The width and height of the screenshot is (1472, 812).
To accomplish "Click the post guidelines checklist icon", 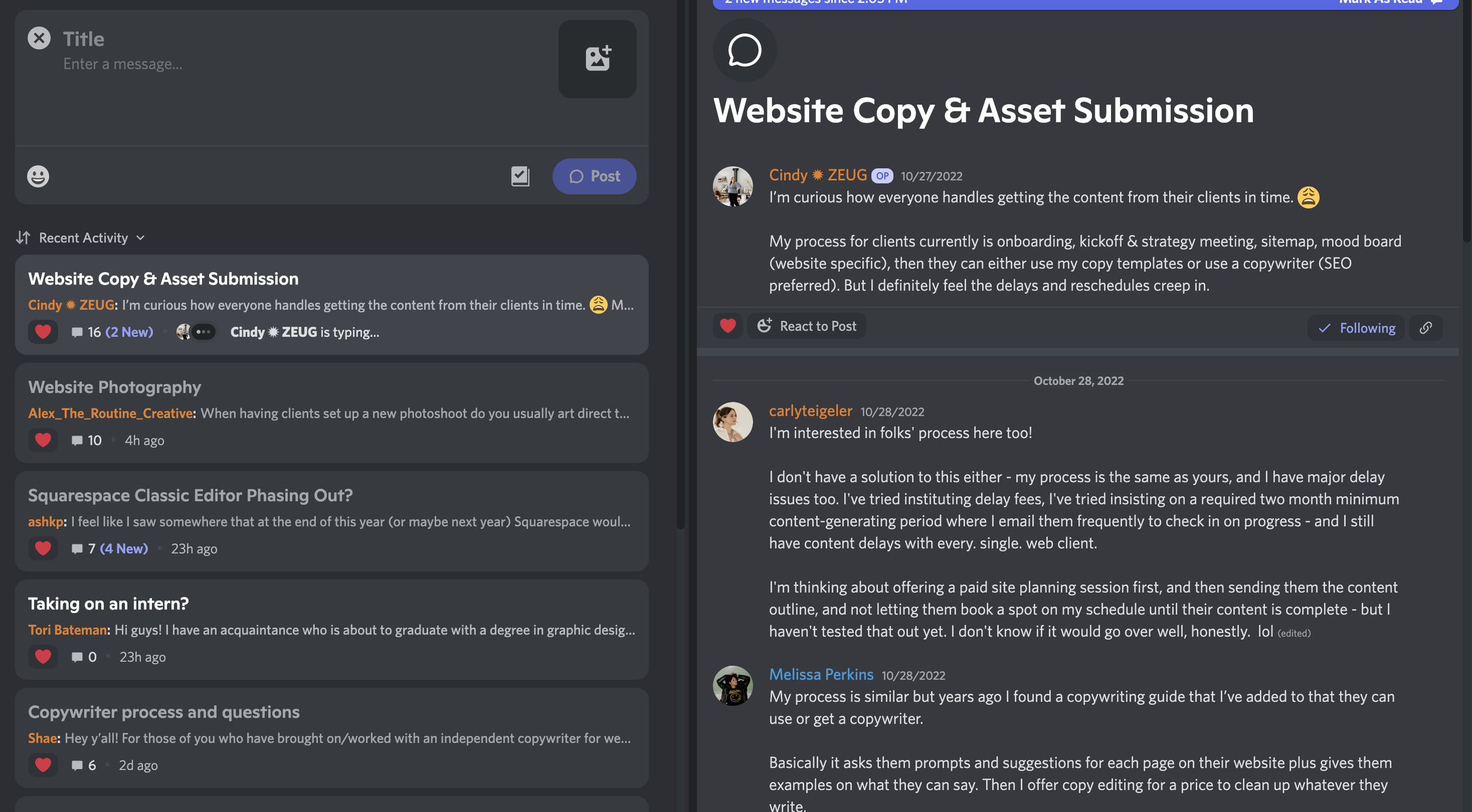I will coord(520,176).
